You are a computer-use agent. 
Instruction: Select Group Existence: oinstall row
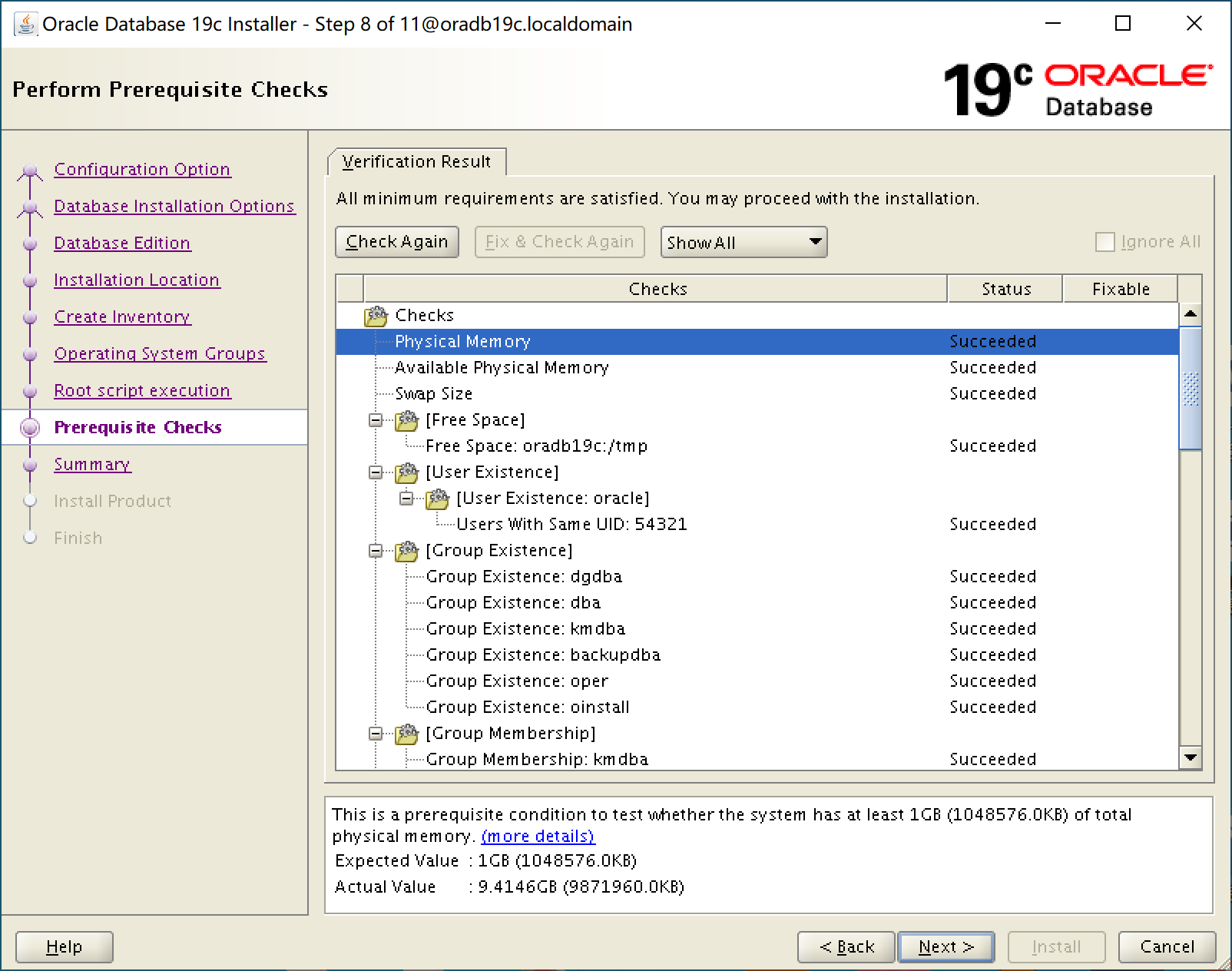[757, 708]
